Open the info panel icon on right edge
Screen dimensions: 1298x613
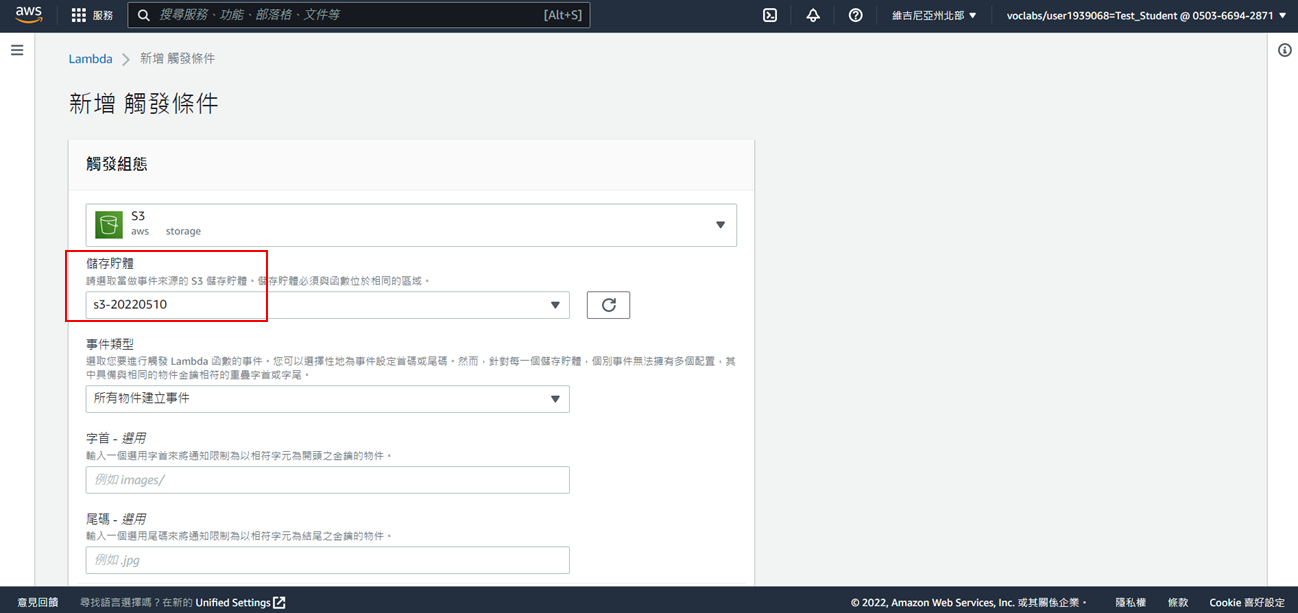(1284, 50)
